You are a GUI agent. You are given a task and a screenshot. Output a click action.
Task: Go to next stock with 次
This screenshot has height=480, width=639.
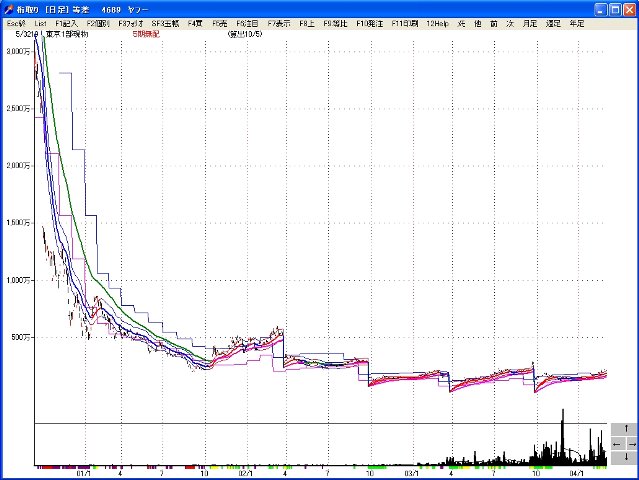[x=509, y=22]
